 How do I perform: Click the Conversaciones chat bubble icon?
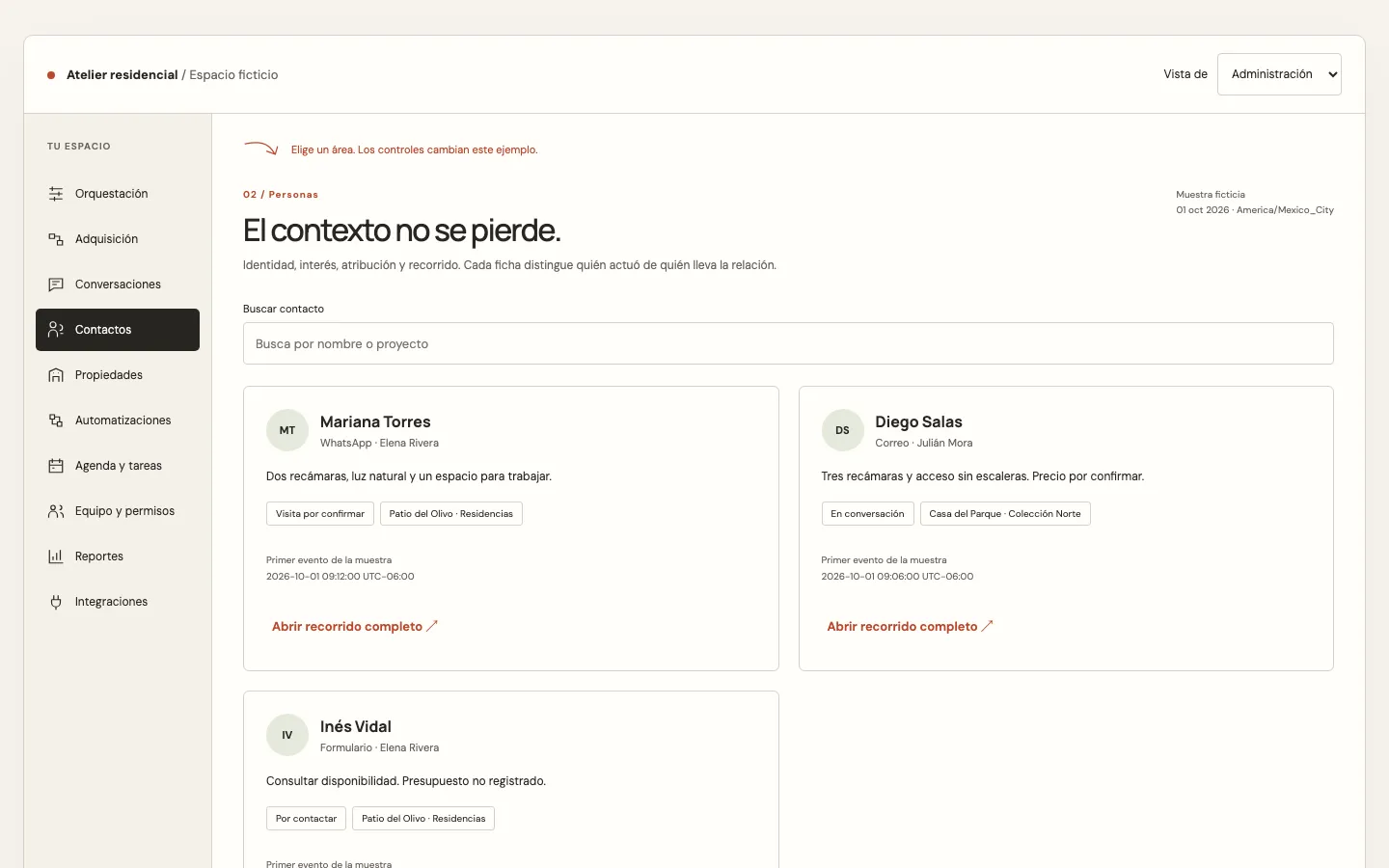coord(56,285)
